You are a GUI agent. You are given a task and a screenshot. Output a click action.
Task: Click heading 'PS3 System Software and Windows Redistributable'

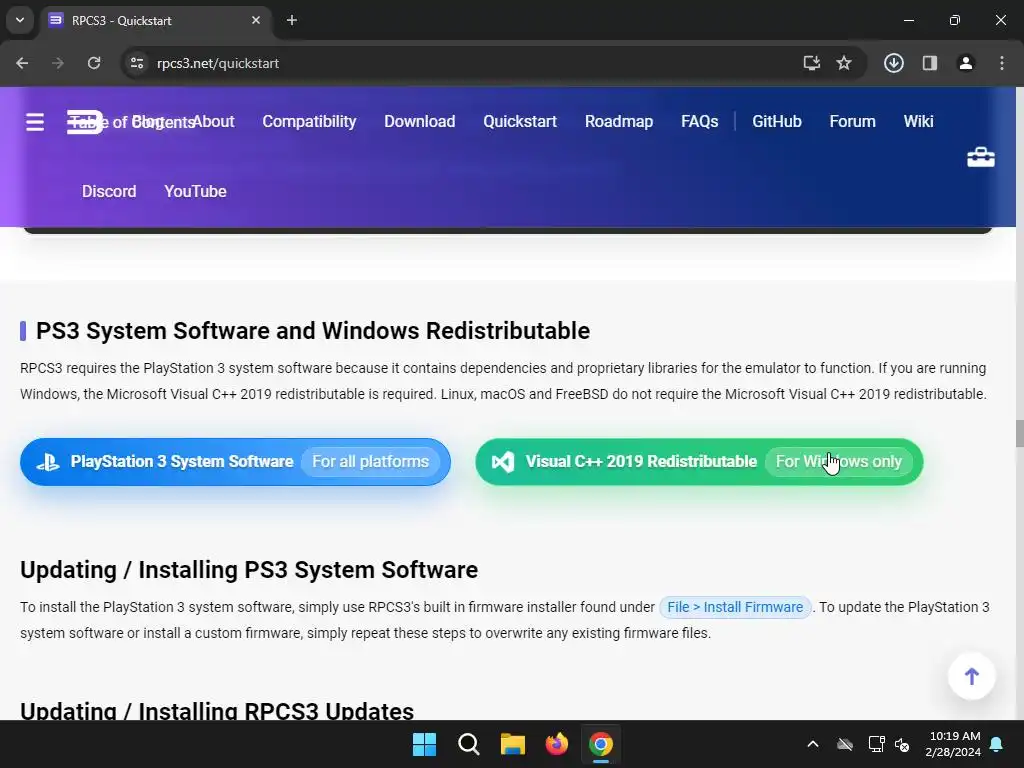pyautogui.click(x=313, y=331)
